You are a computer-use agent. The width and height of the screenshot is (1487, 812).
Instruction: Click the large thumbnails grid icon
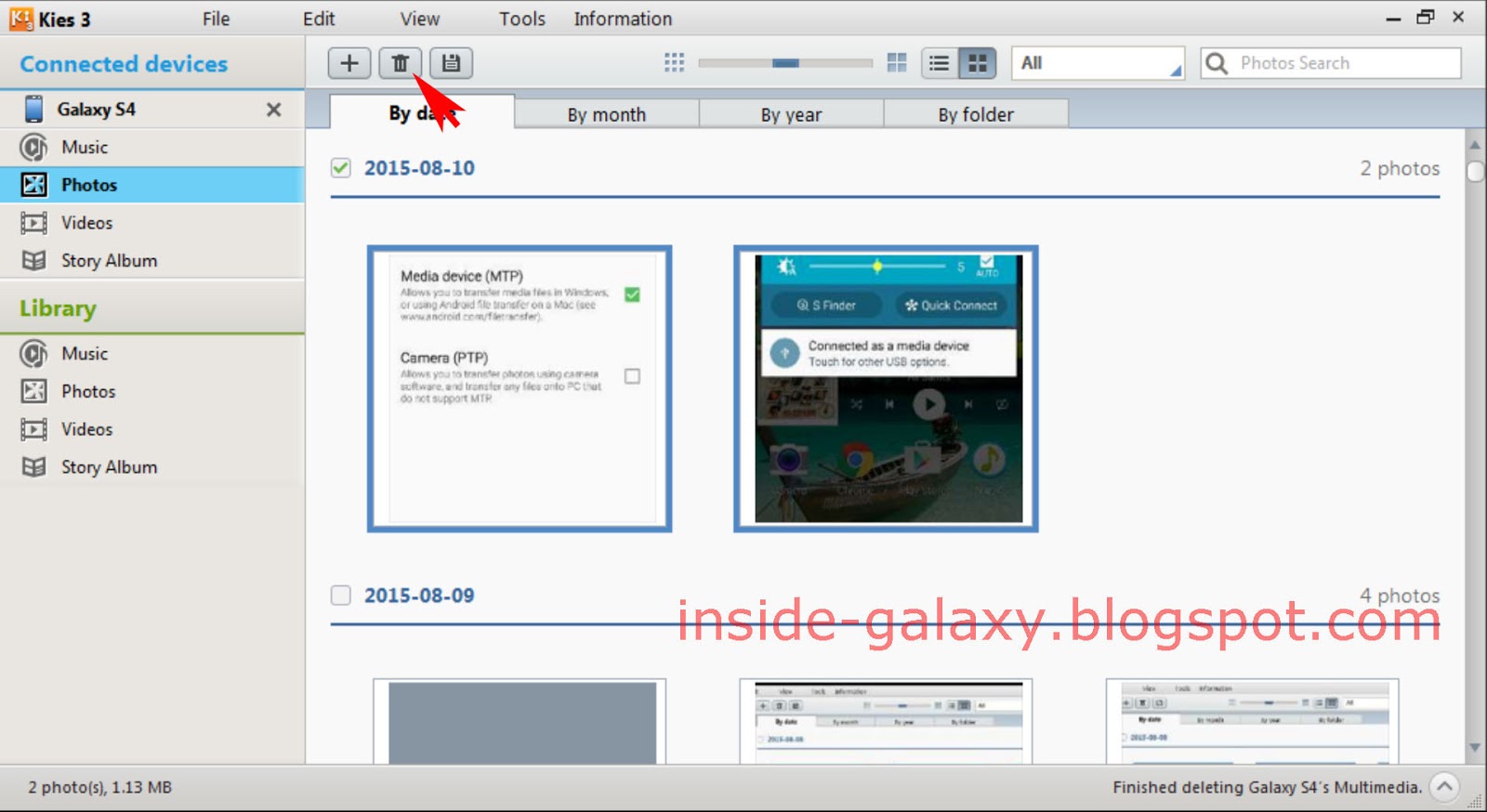(x=897, y=63)
